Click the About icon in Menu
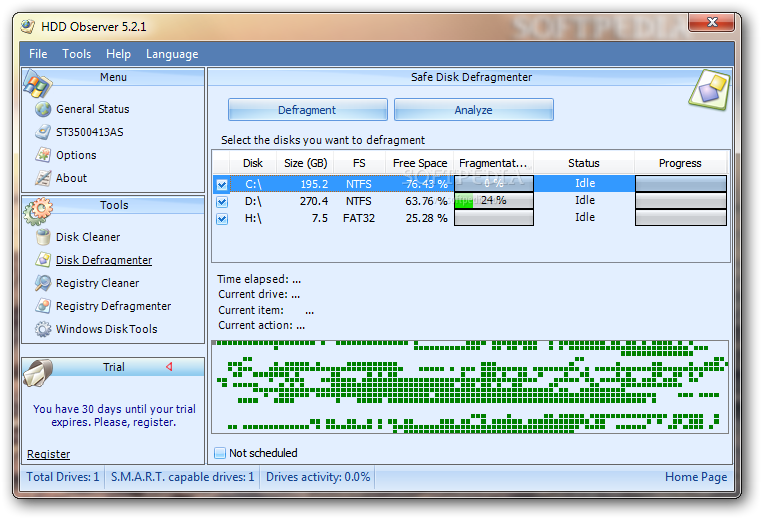Viewport: 762px width, 519px height. pos(43,178)
